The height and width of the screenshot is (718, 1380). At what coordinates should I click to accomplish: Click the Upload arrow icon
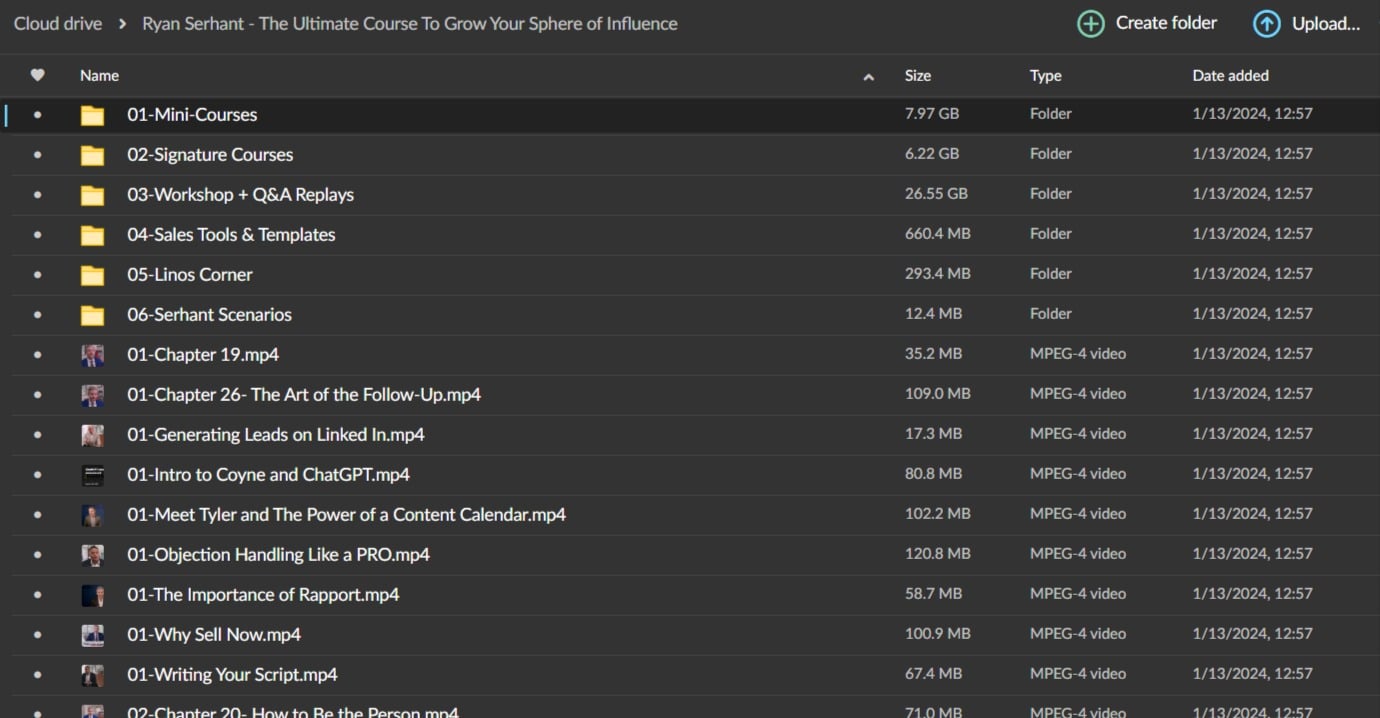[x=1266, y=24]
